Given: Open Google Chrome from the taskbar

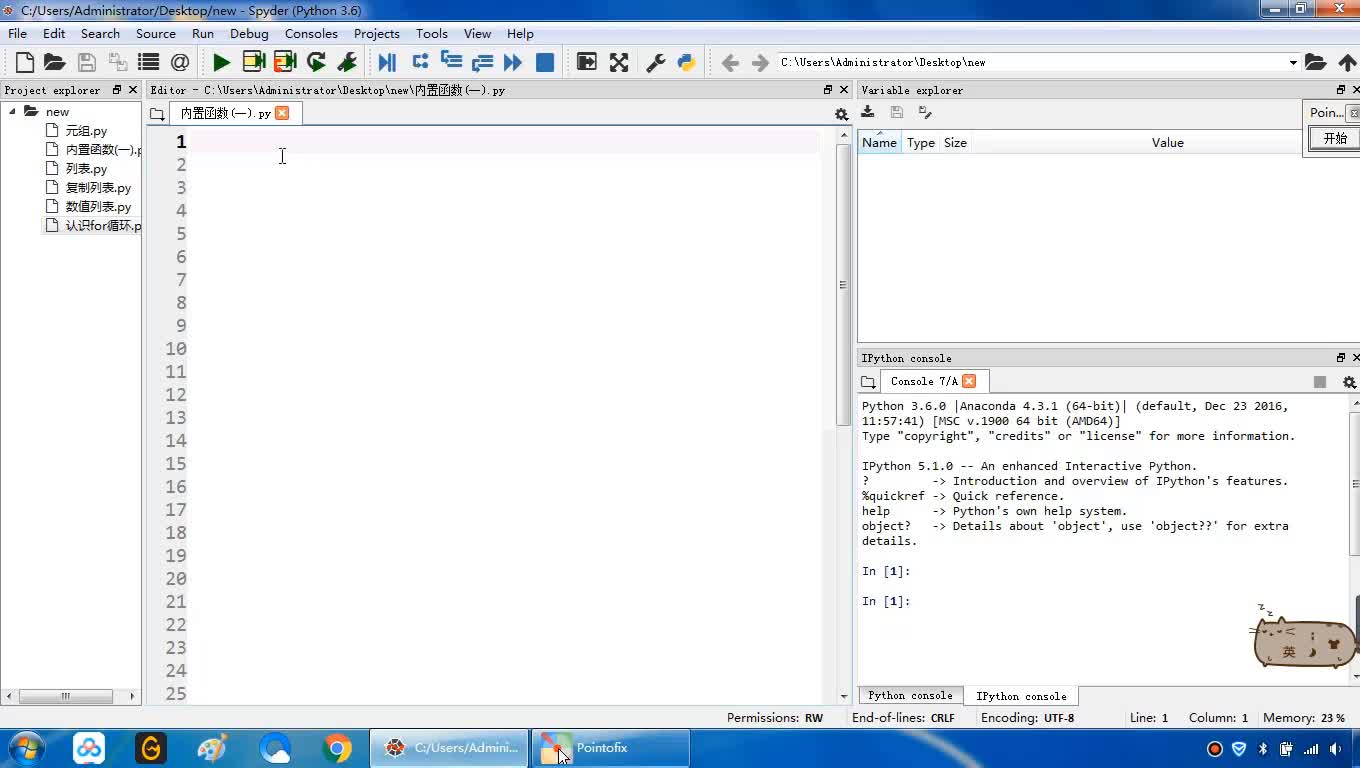Looking at the screenshot, I should point(337,748).
